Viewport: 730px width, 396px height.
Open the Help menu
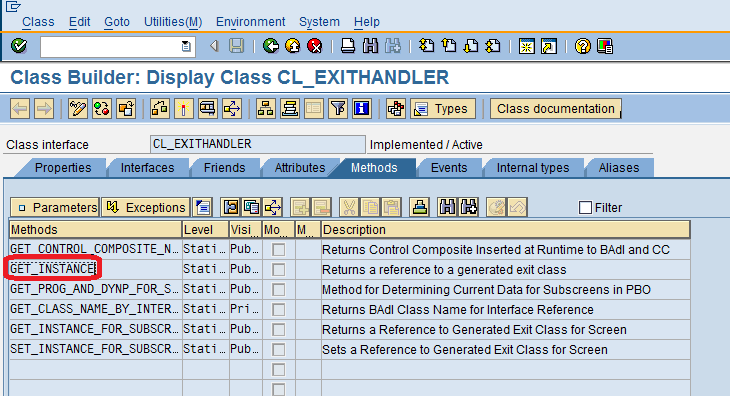[x=367, y=22]
